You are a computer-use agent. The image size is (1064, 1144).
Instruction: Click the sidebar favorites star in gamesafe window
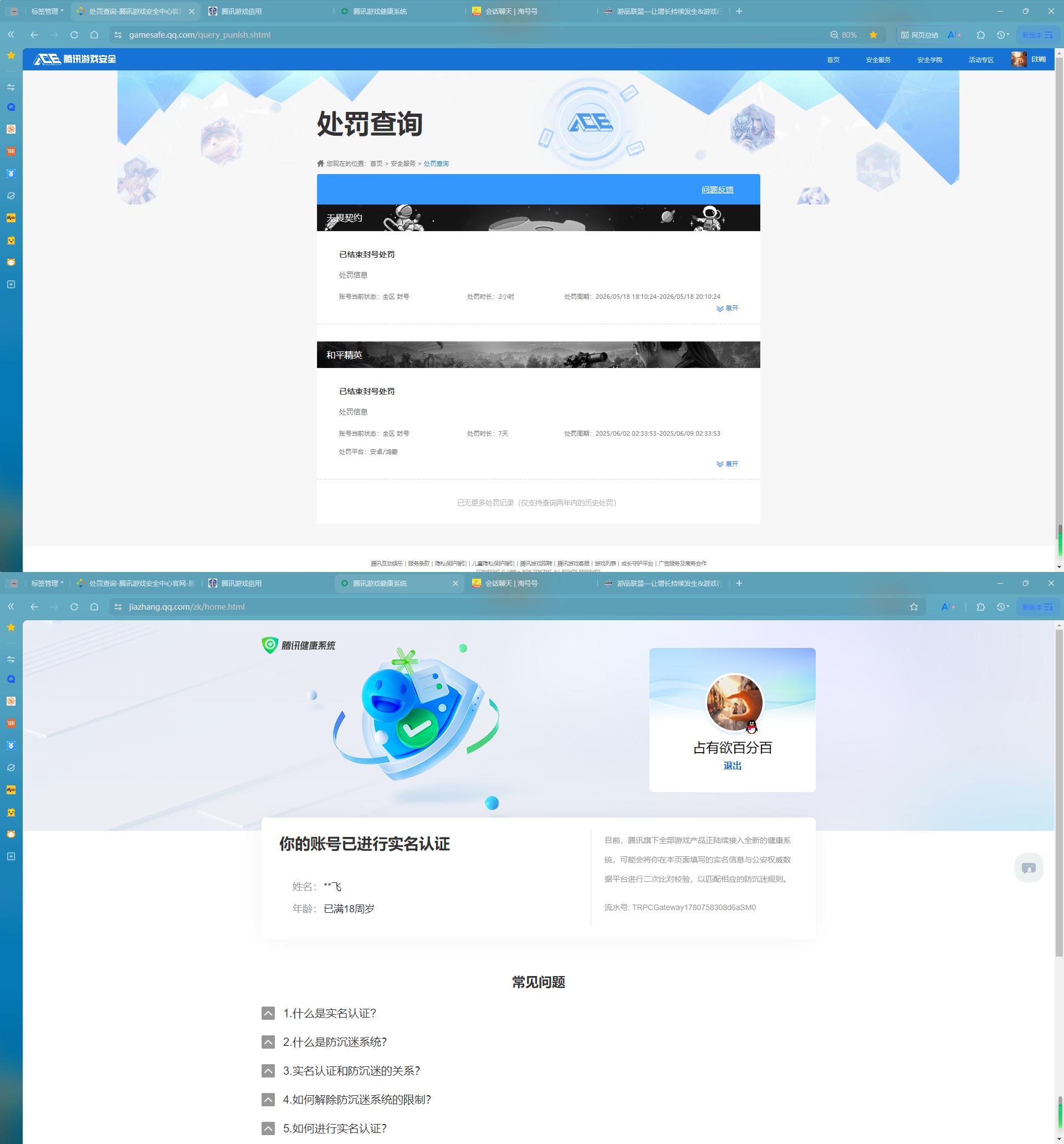click(11, 55)
